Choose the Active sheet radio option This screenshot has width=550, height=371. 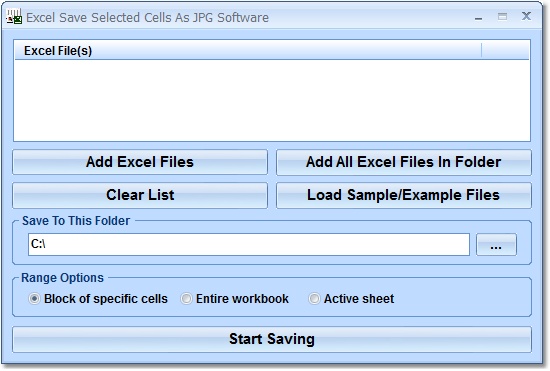pos(351,299)
